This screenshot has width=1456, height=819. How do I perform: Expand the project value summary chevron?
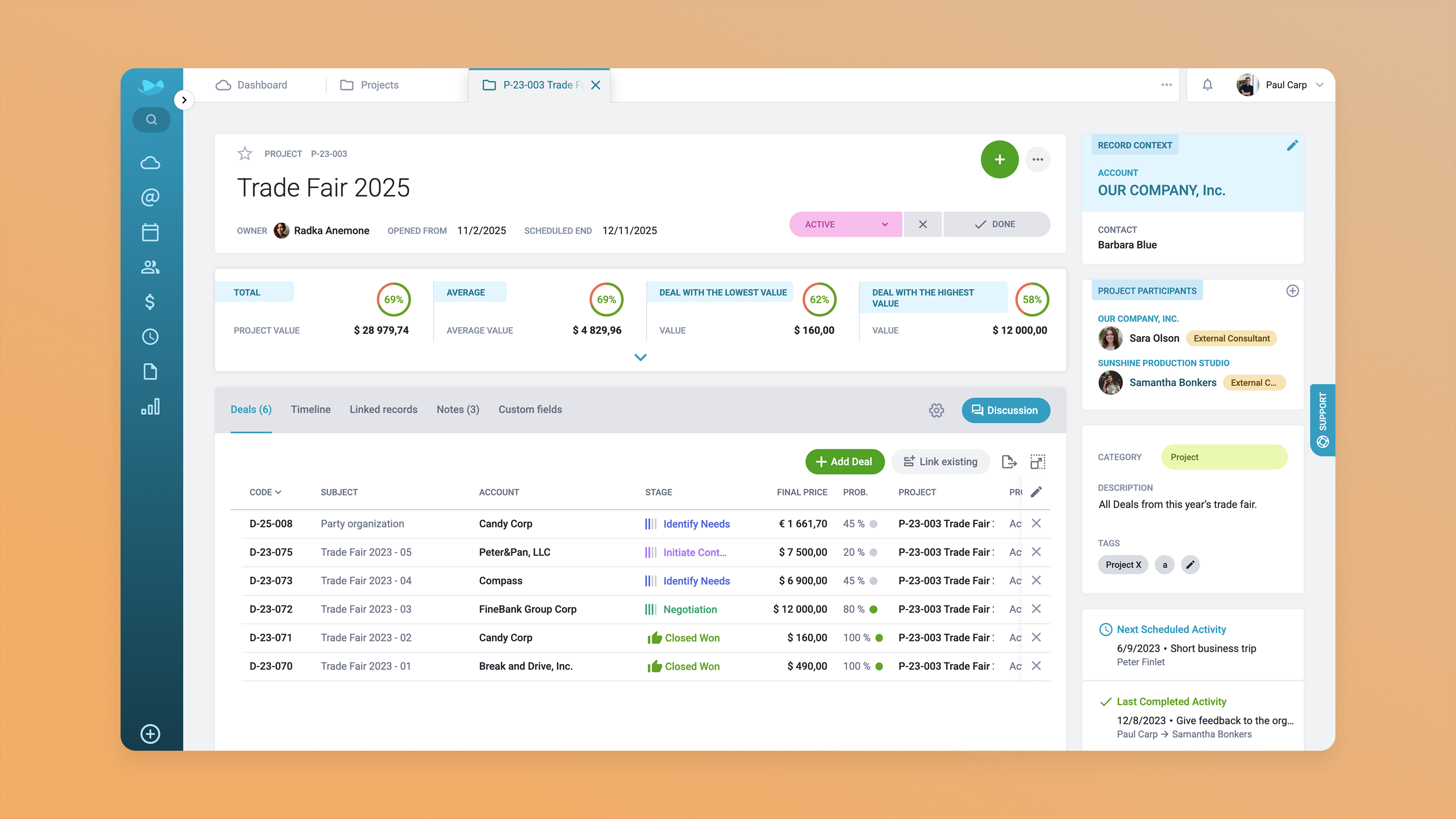640,357
